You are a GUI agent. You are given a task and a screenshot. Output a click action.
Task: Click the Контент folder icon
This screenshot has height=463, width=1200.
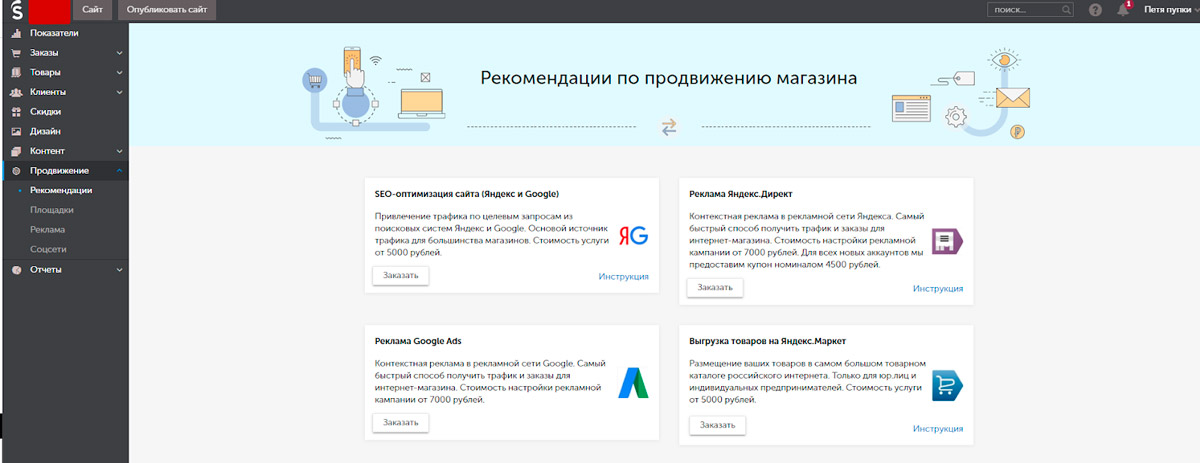pyautogui.click(x=16, y=151)
